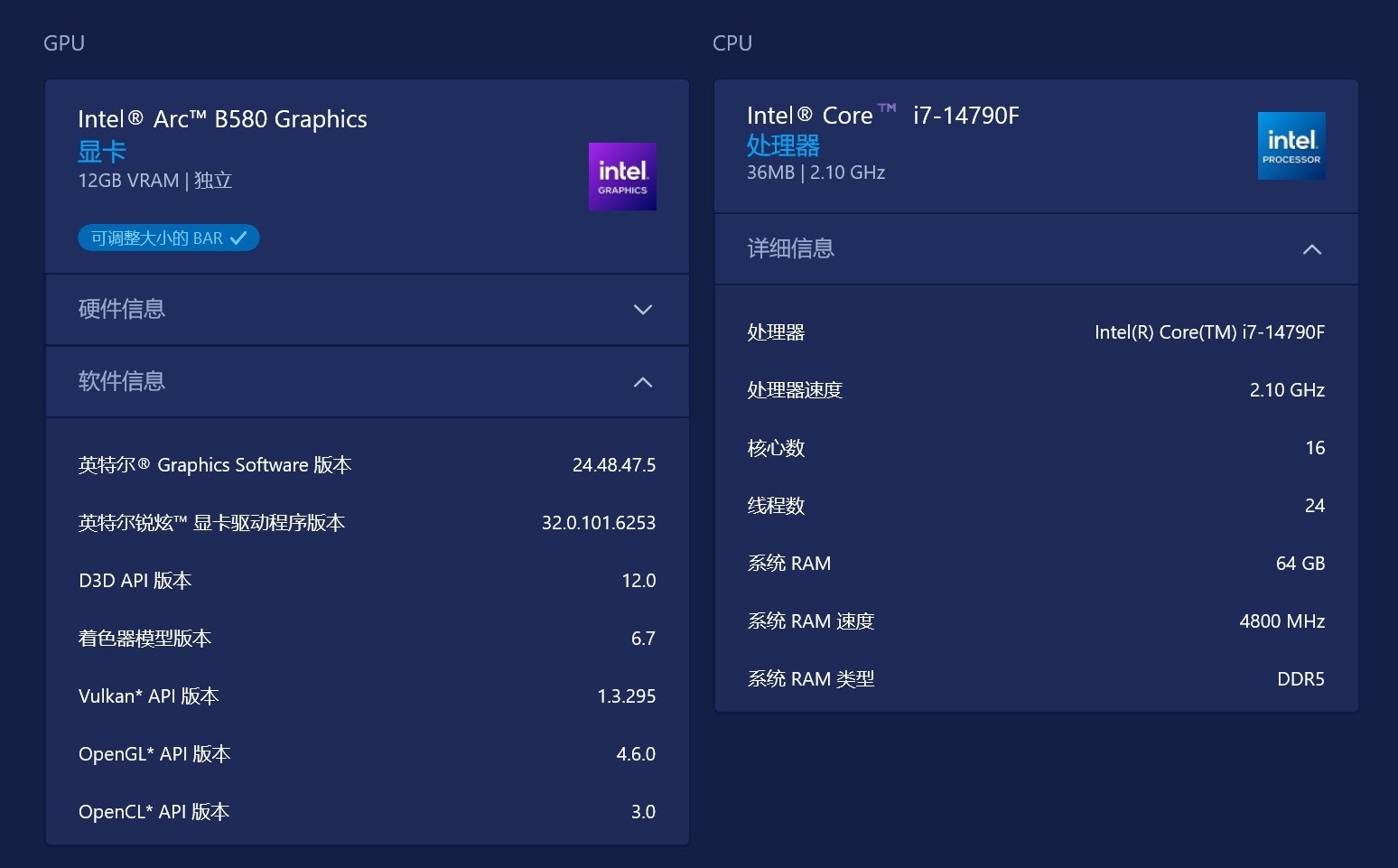Click the blue 处理器 link under Intel Core
Screen dimensions: 1398x868
(x=783, y=145)
